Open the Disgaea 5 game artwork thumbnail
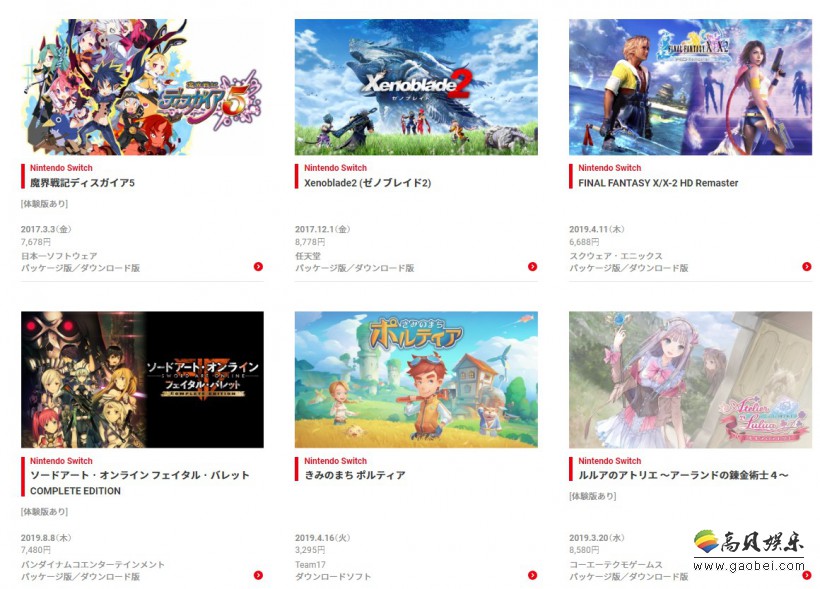Image resolution: width=820 pixels, height=589 pixels. click(x=142, y=87)
